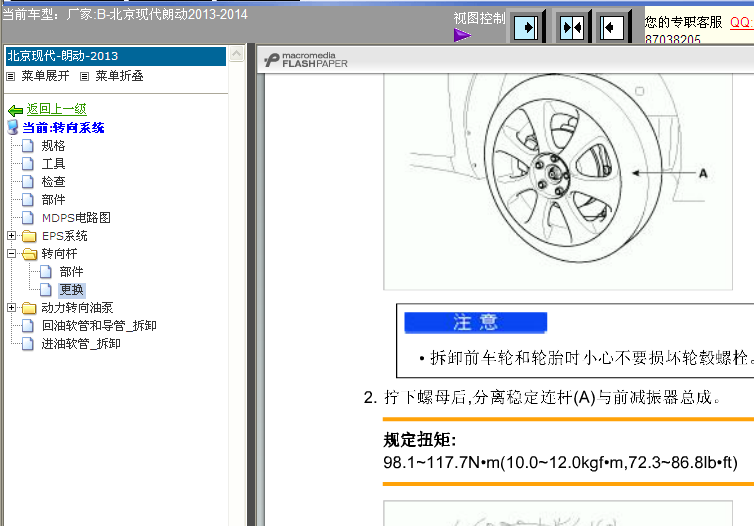Click the scroll-up arrow of the tree panel
Image resolution: width=754 pixels, height=526 pixels.
(236, 53)
